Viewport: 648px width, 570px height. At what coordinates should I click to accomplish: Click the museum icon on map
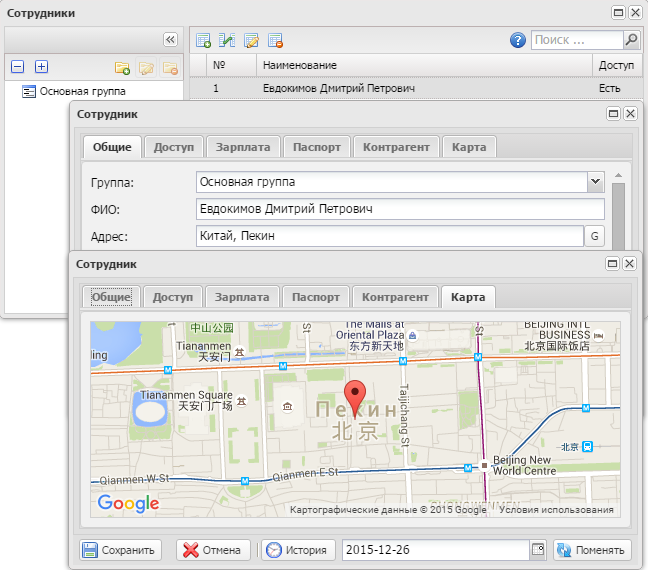coord(287,407)
